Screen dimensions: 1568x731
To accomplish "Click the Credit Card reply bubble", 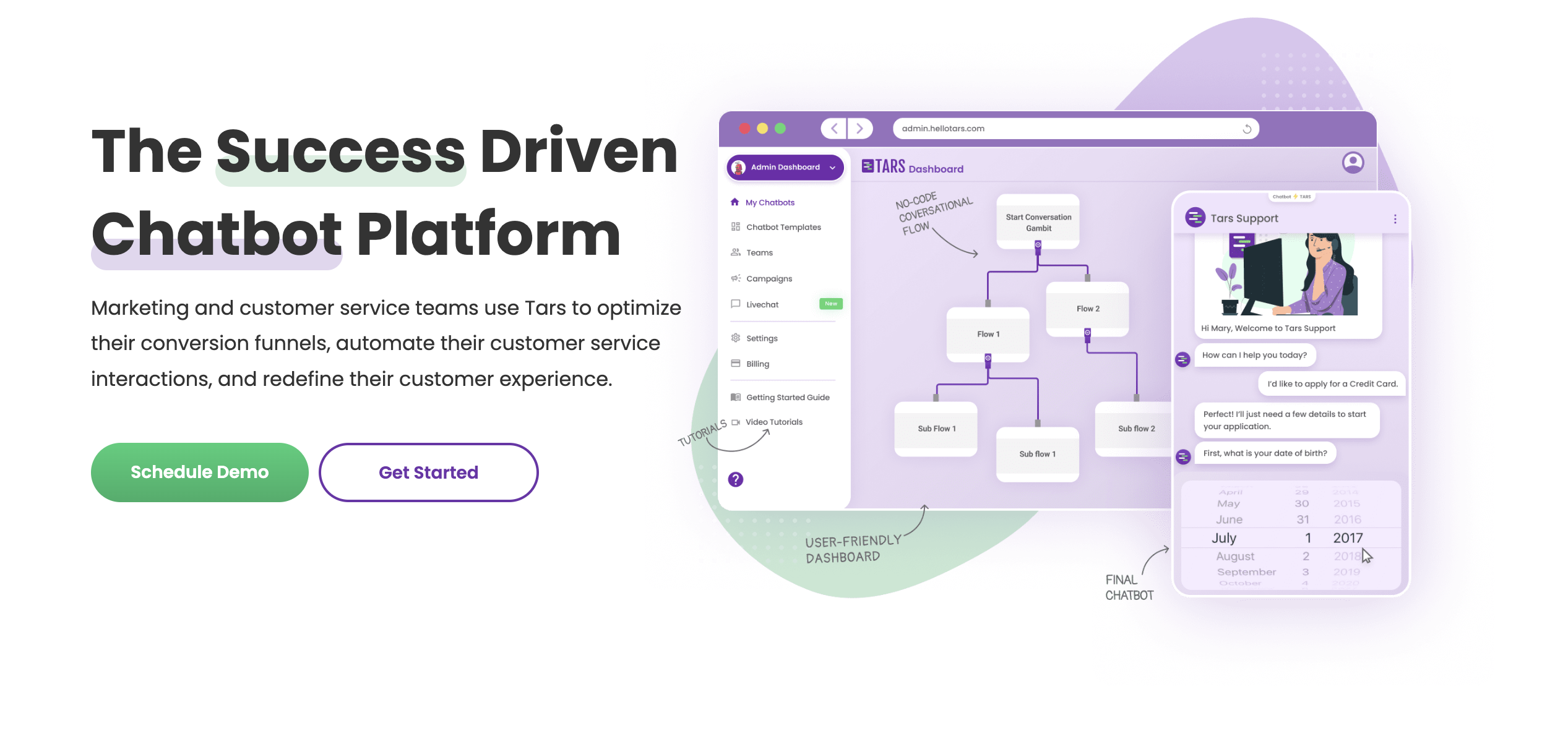I will [x=1332, y=384].
